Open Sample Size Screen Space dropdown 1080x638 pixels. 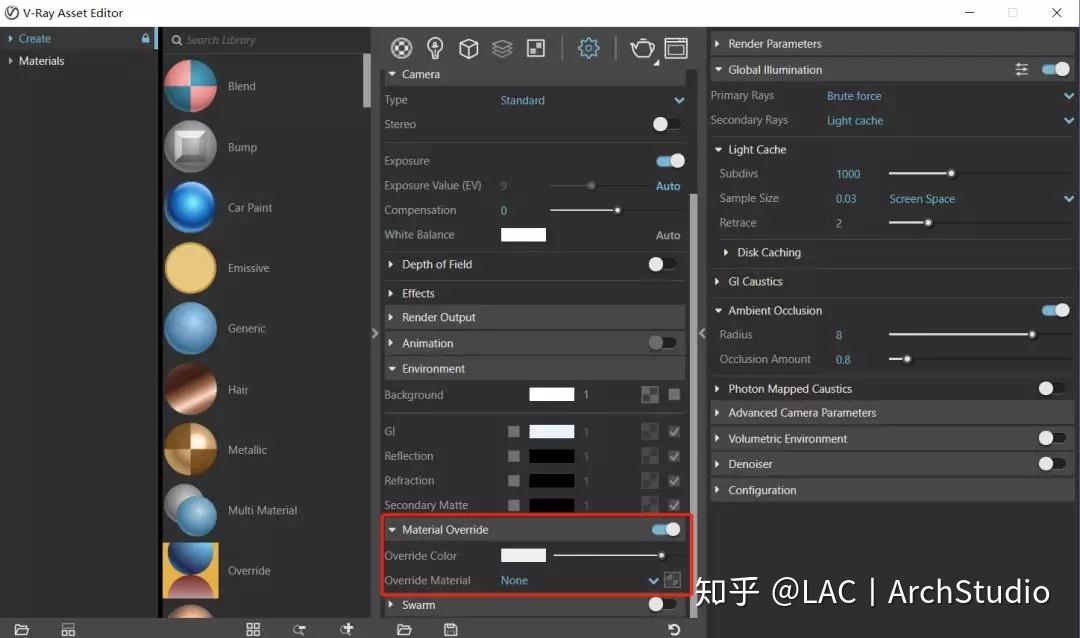click(981, 198)
